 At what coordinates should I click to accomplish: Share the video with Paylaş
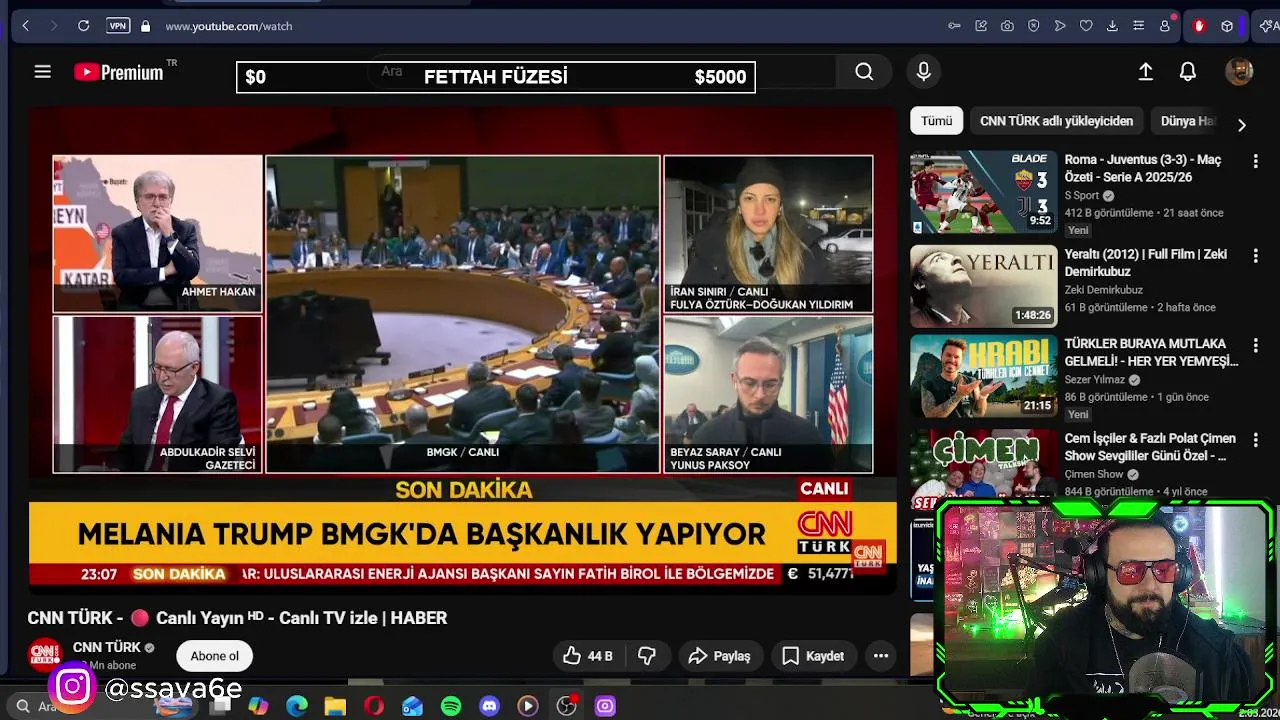click(x=720, y=656)
